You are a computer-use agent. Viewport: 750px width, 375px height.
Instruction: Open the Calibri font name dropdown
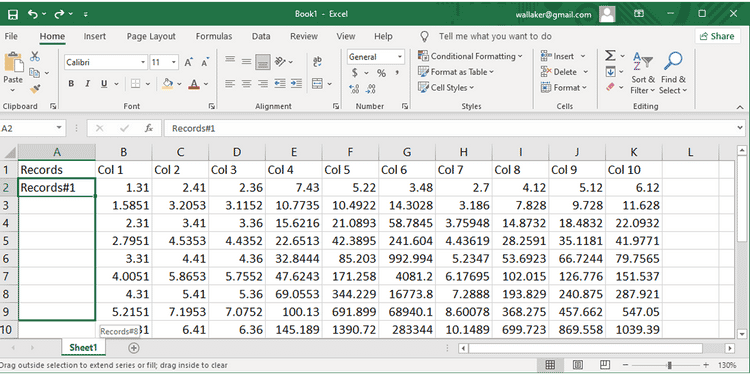pyautogui.click(x=143, y=62)
